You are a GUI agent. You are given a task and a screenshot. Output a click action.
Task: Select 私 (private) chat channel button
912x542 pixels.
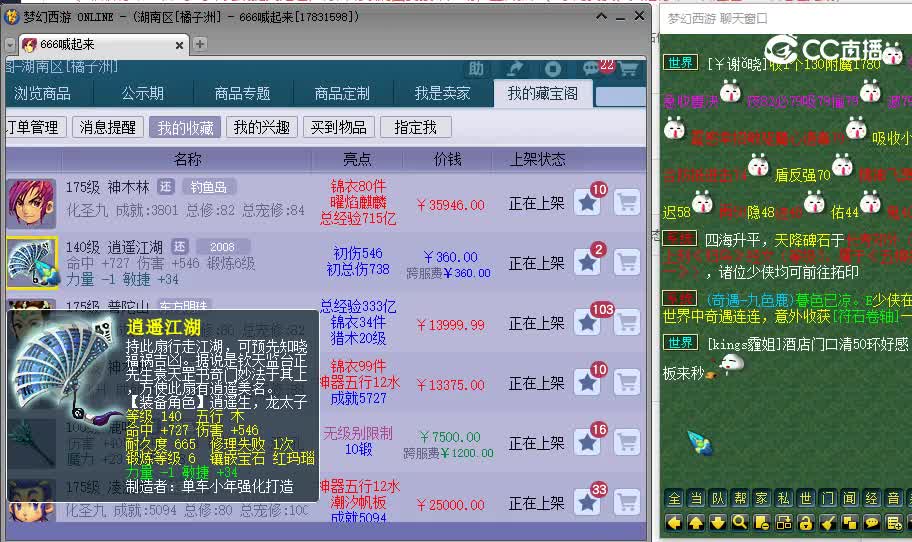click(x=784, y=498)
